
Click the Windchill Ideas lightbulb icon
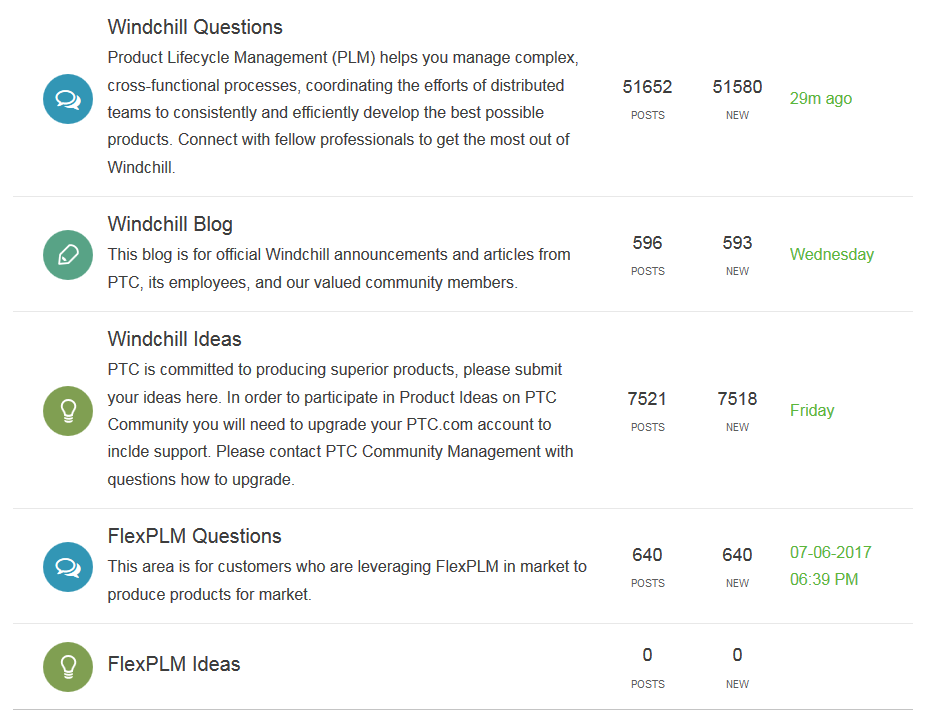pyautogui.click(x=68, y=410)
